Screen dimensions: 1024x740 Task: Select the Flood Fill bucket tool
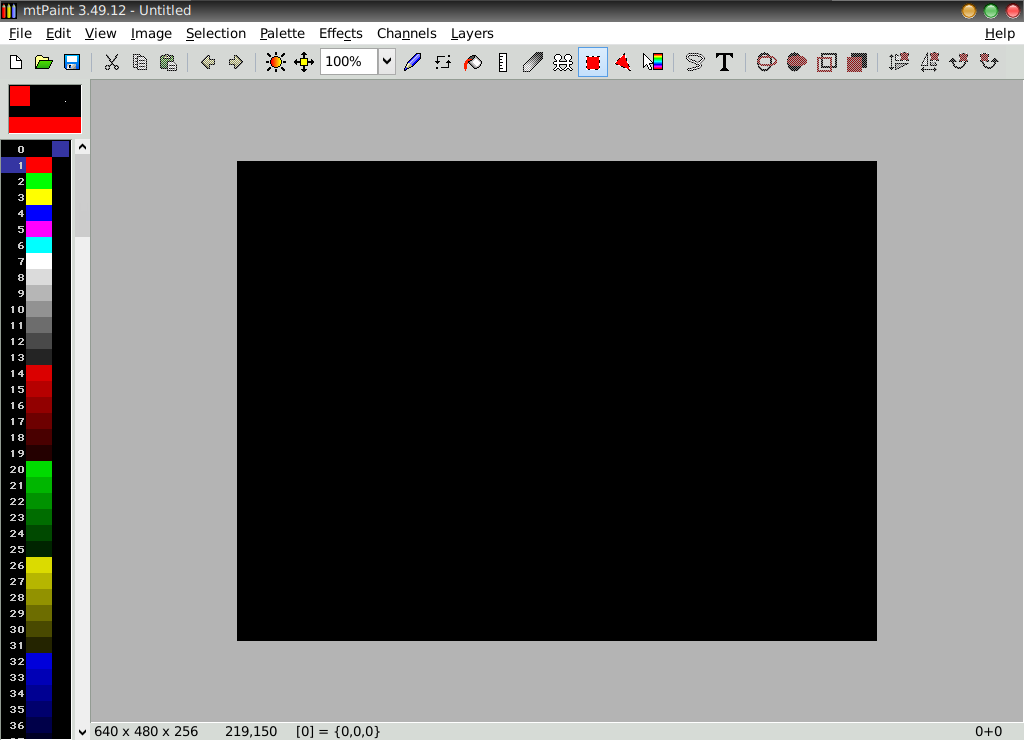(473, 62)
